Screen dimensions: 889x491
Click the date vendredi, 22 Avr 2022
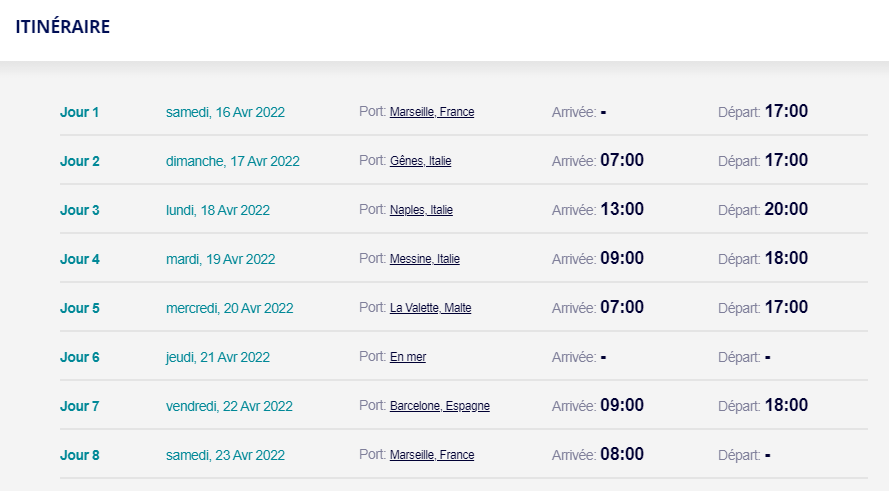click(x=229, y=407)
